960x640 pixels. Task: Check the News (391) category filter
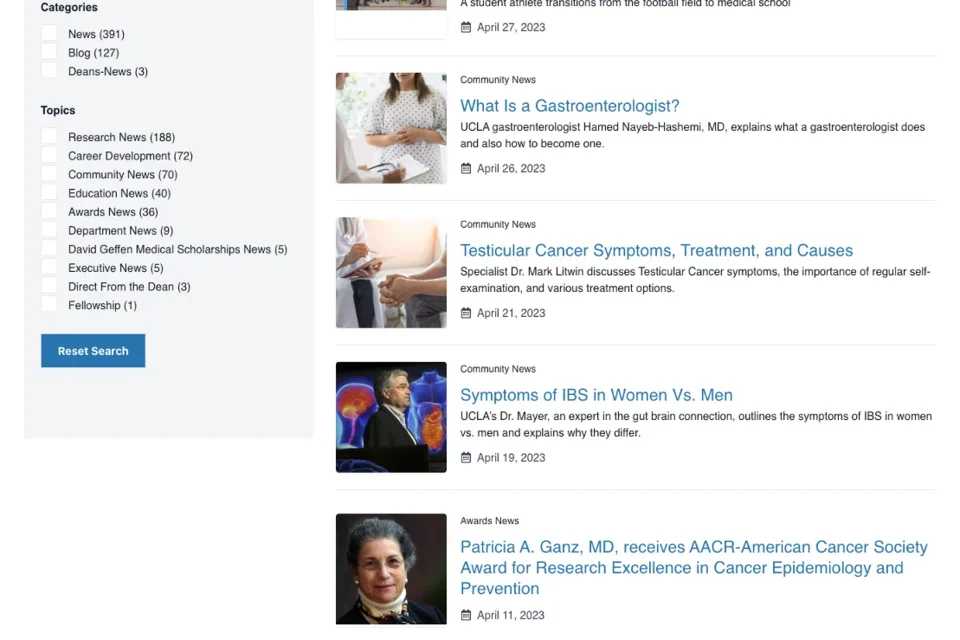[49, 33]
